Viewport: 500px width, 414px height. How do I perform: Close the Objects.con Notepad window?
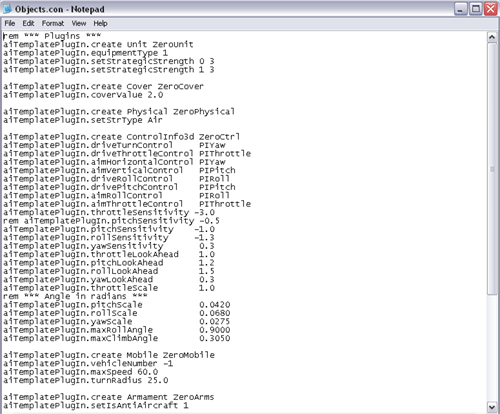pyautogui.click(x=491, y=9)
